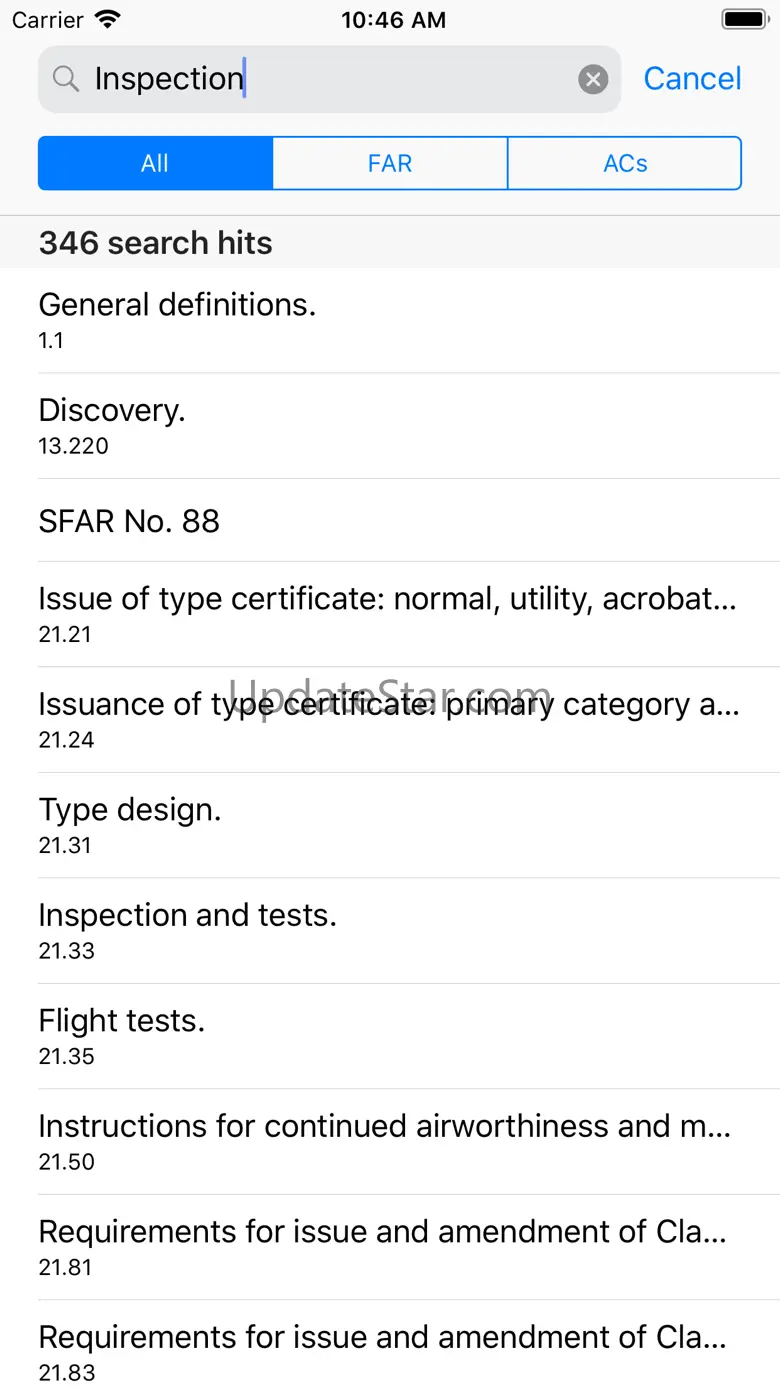780x1387 pixels.
Task: Open section 21.24 Issuance of type certificate
Action: [x=390, y=720]
